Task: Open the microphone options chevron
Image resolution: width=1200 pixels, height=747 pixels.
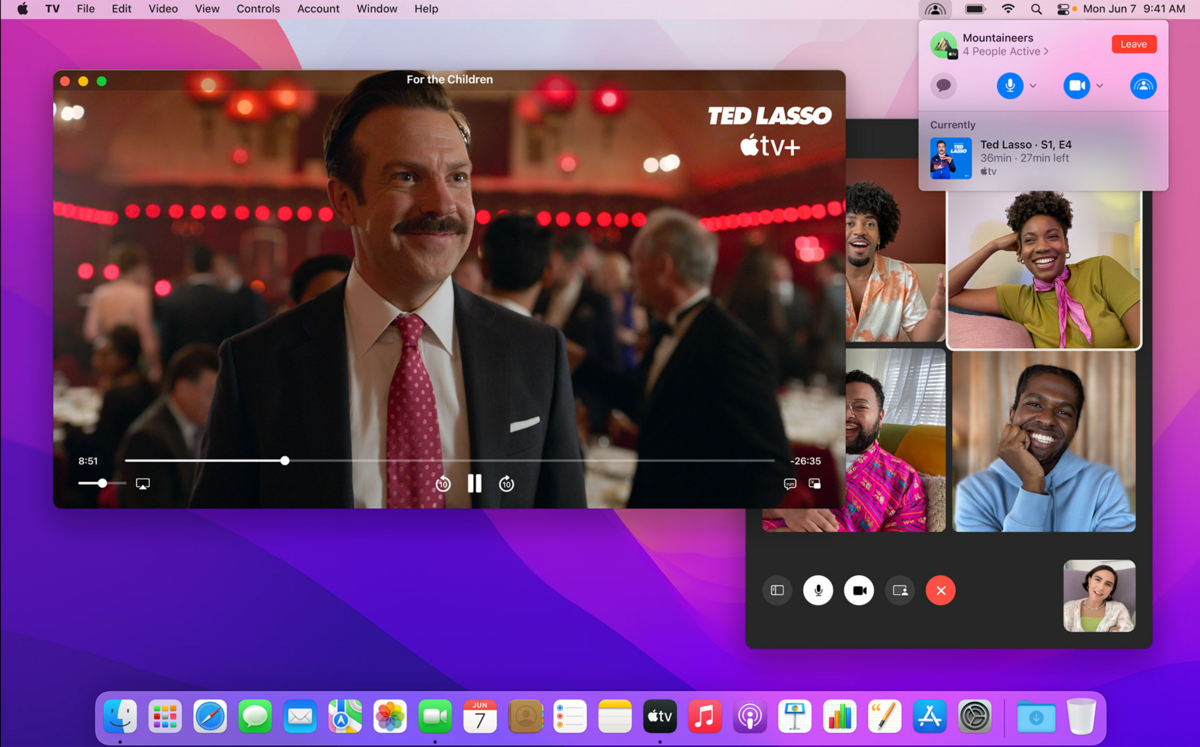Action: 1031,86
